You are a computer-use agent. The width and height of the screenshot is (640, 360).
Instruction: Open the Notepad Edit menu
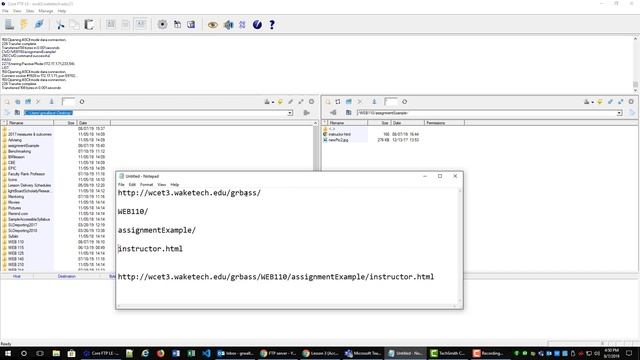[132, 184]
